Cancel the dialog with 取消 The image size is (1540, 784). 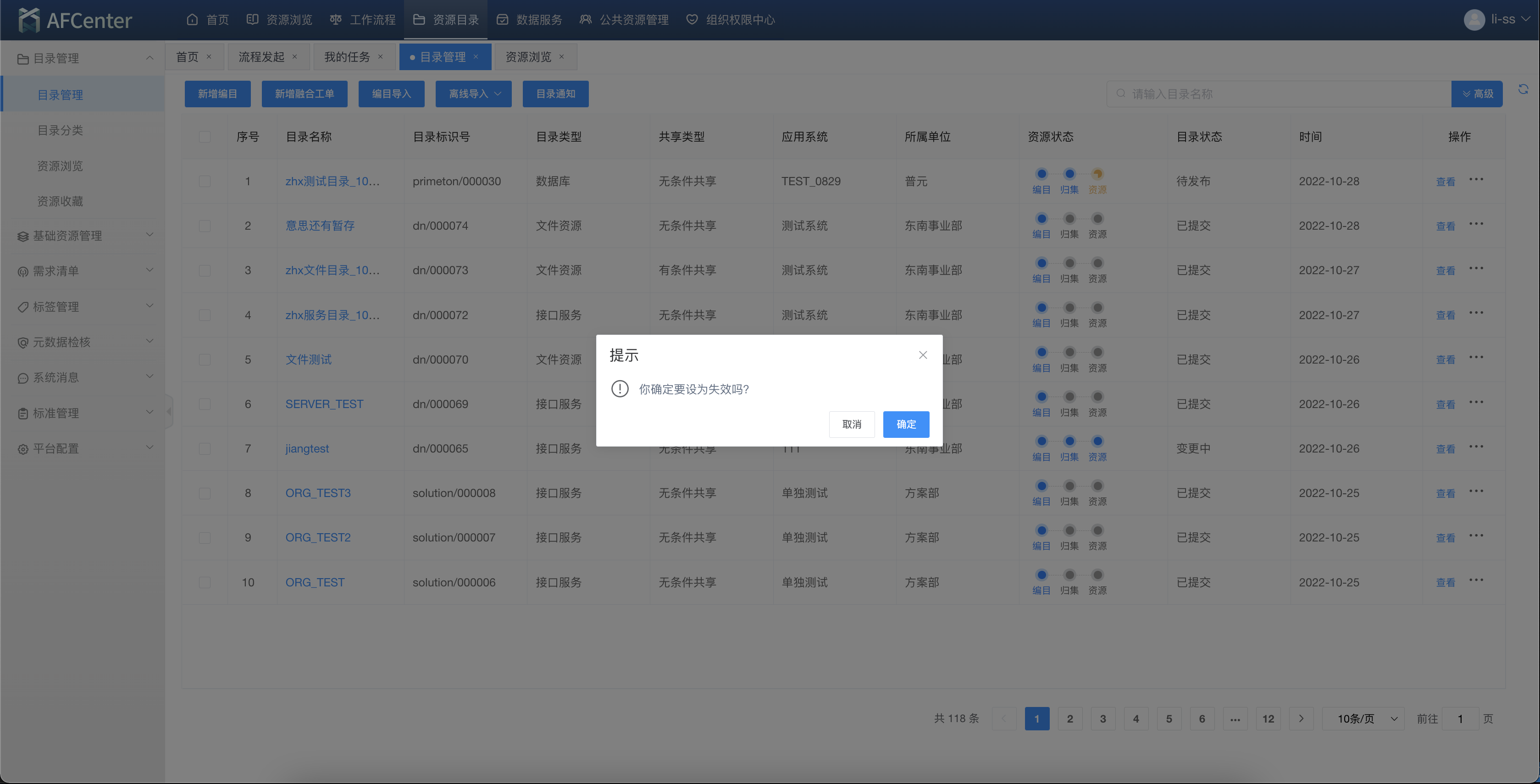coord(851,424)
